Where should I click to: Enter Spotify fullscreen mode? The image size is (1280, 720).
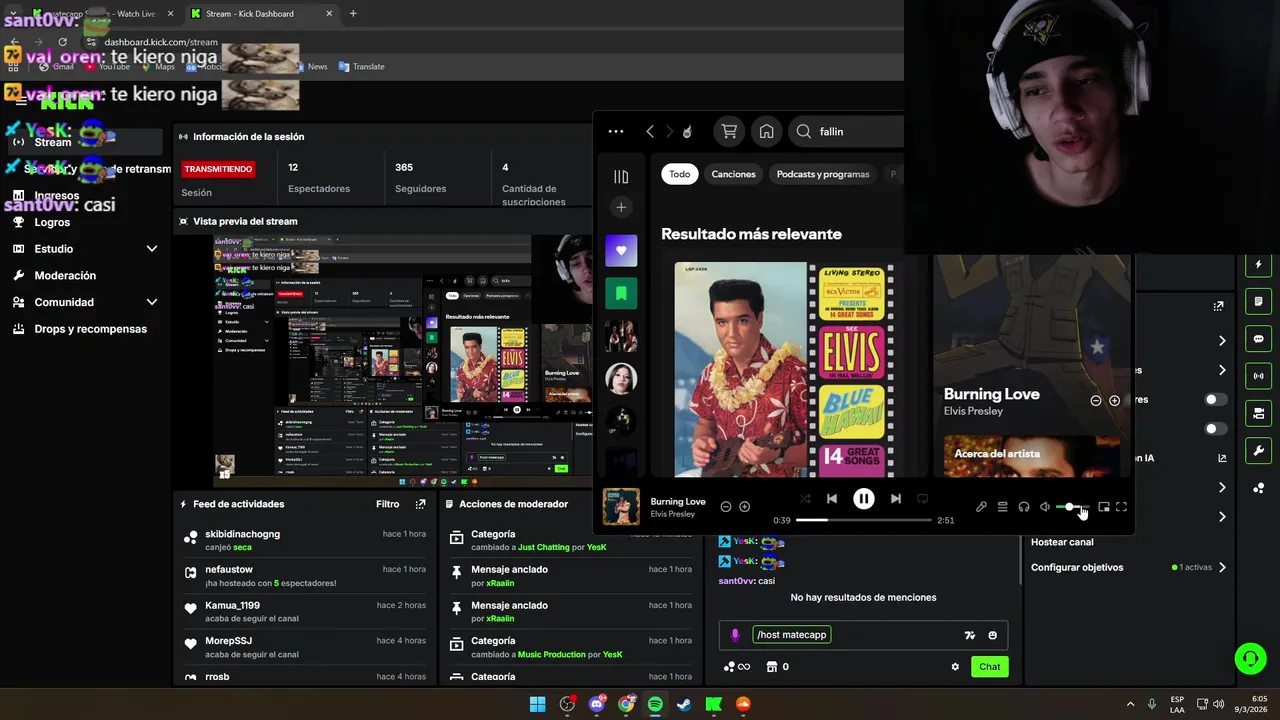(1121, 507)
